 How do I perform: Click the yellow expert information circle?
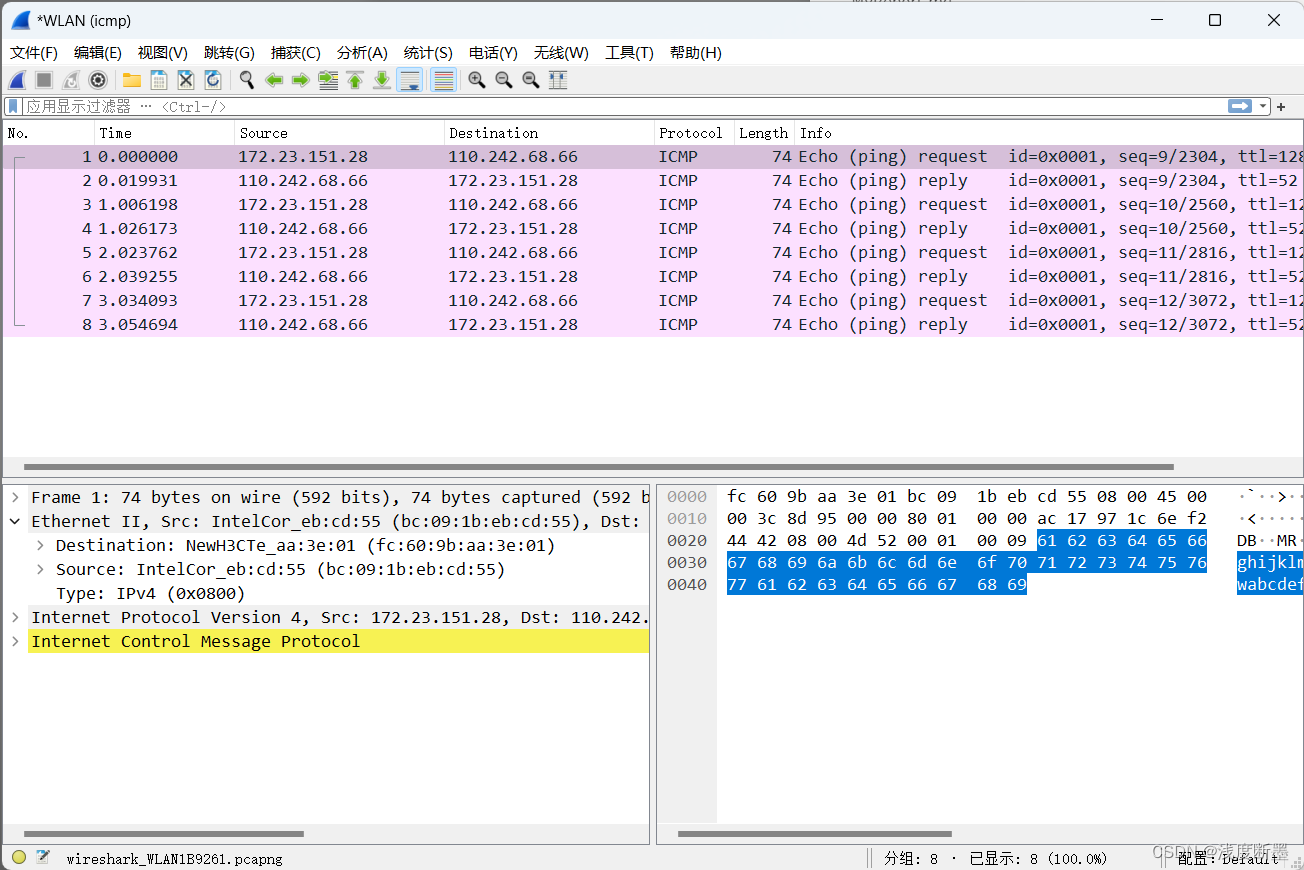(19, 857)
